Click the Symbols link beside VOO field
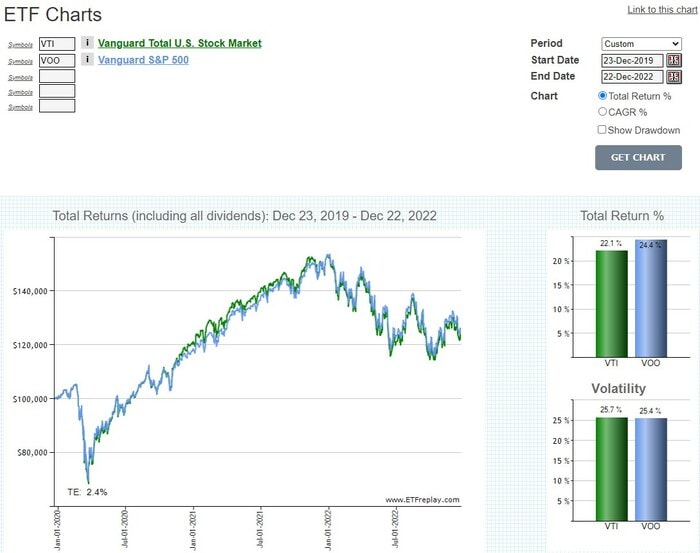The height and width of the screenshot is (553, 700). (21, 61)
